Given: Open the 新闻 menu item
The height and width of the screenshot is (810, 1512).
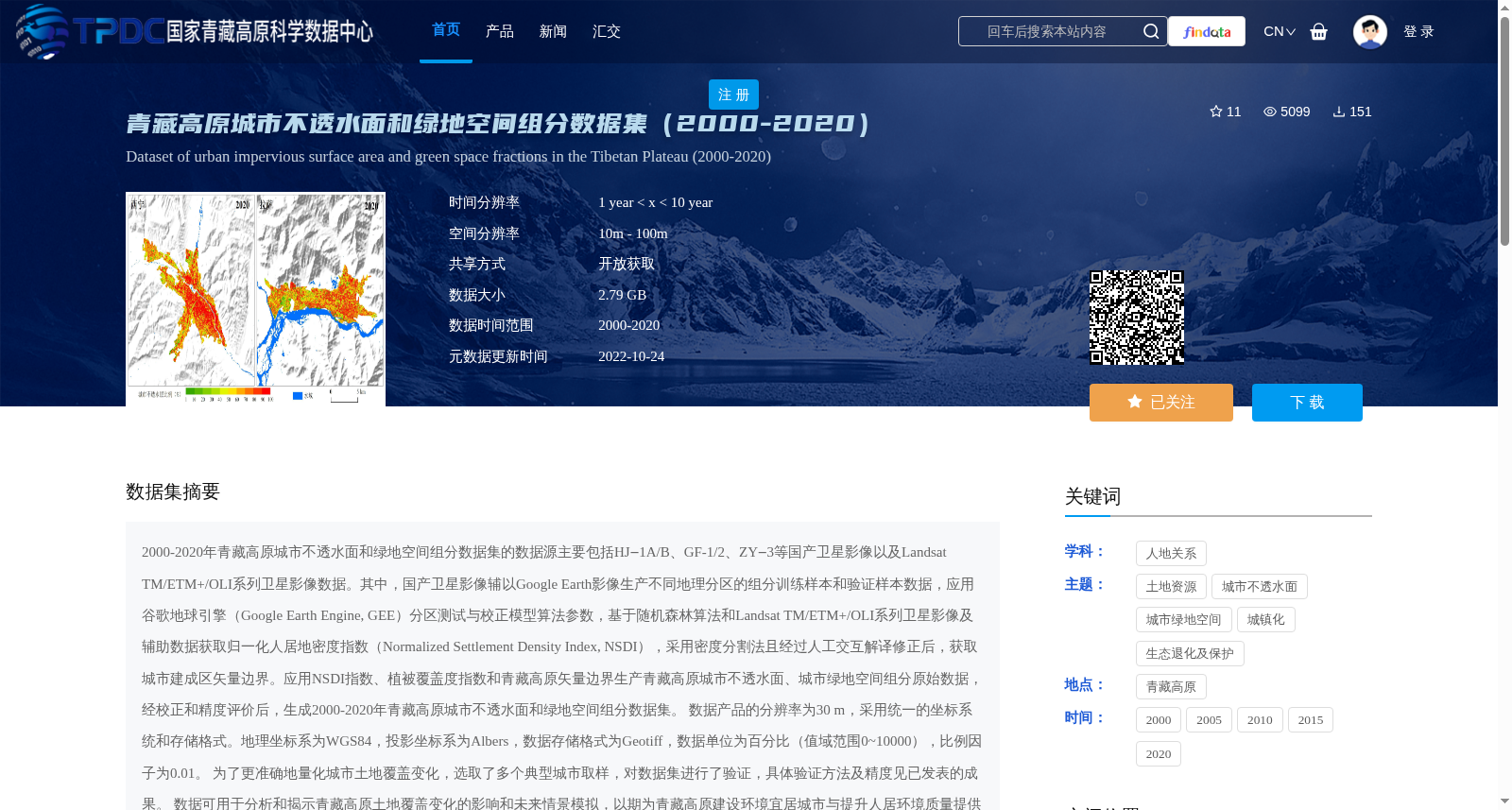Looking at the screenshot, I should click(x=553, y=31).
